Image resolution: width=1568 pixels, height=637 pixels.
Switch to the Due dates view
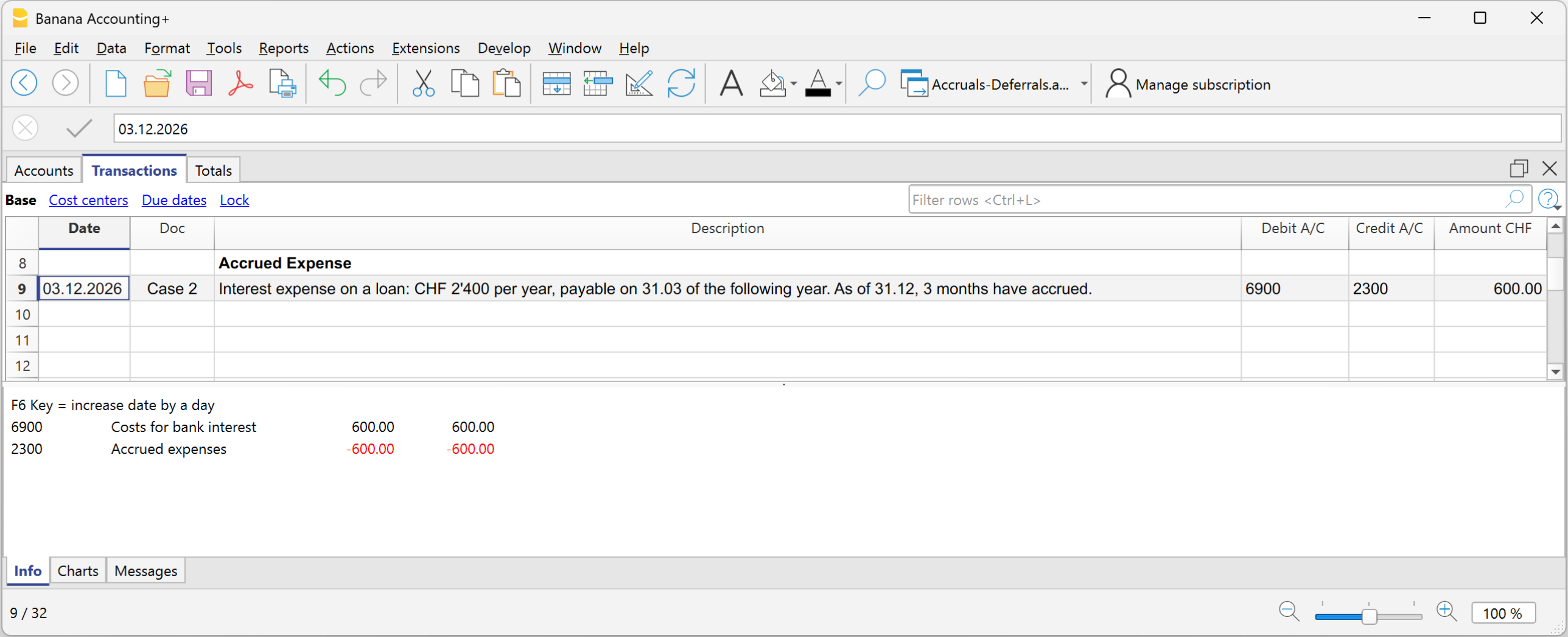coord(174,200)
